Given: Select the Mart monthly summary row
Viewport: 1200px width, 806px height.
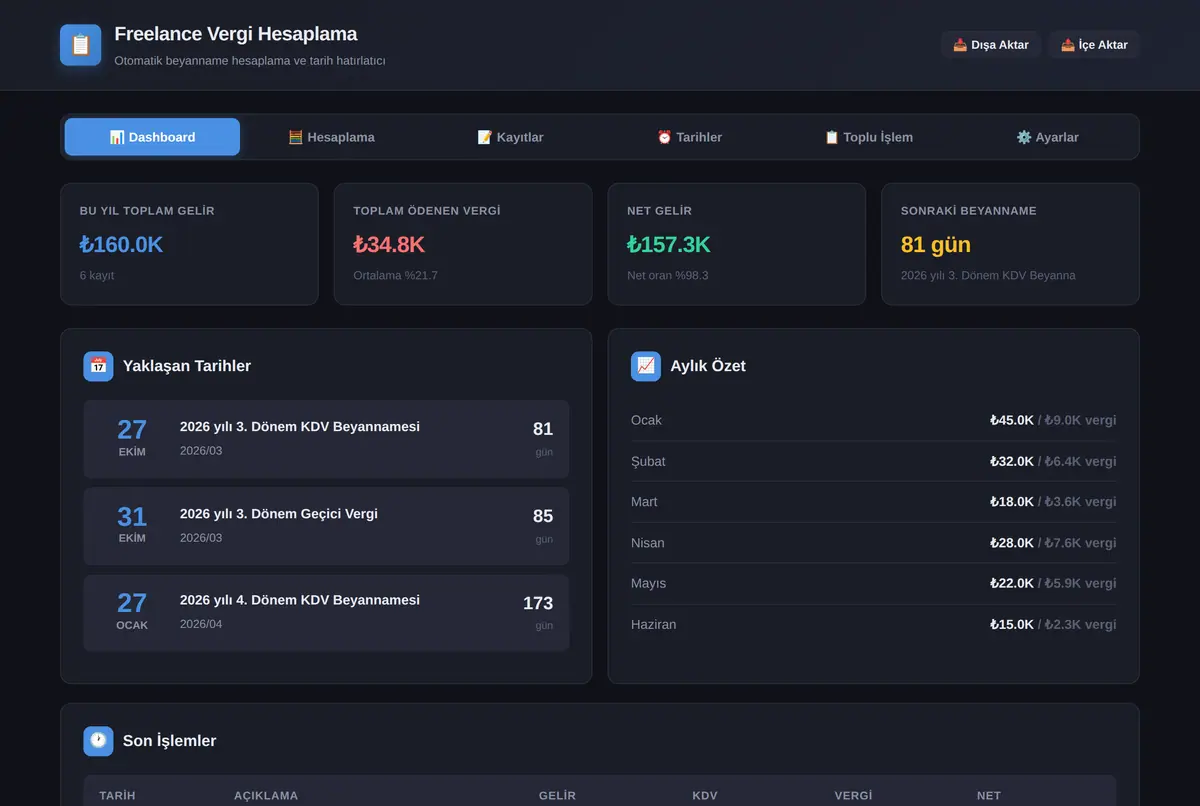Looking at the screenshot, I should pos(874,502).
